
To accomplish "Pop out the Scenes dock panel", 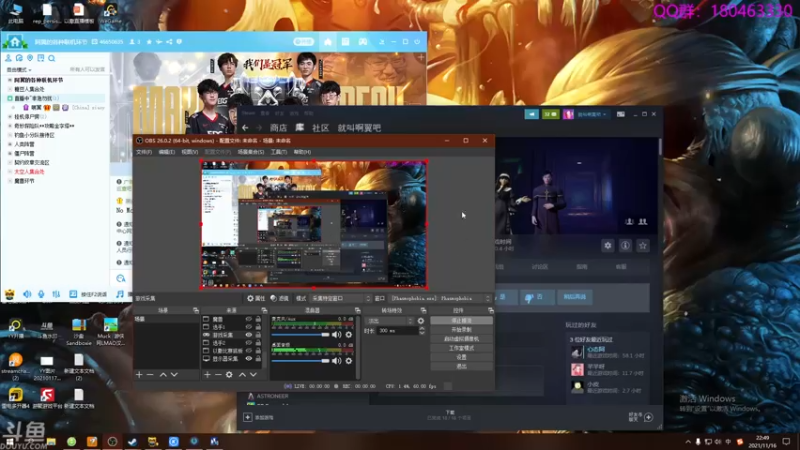I will click(x=195, y=310).
